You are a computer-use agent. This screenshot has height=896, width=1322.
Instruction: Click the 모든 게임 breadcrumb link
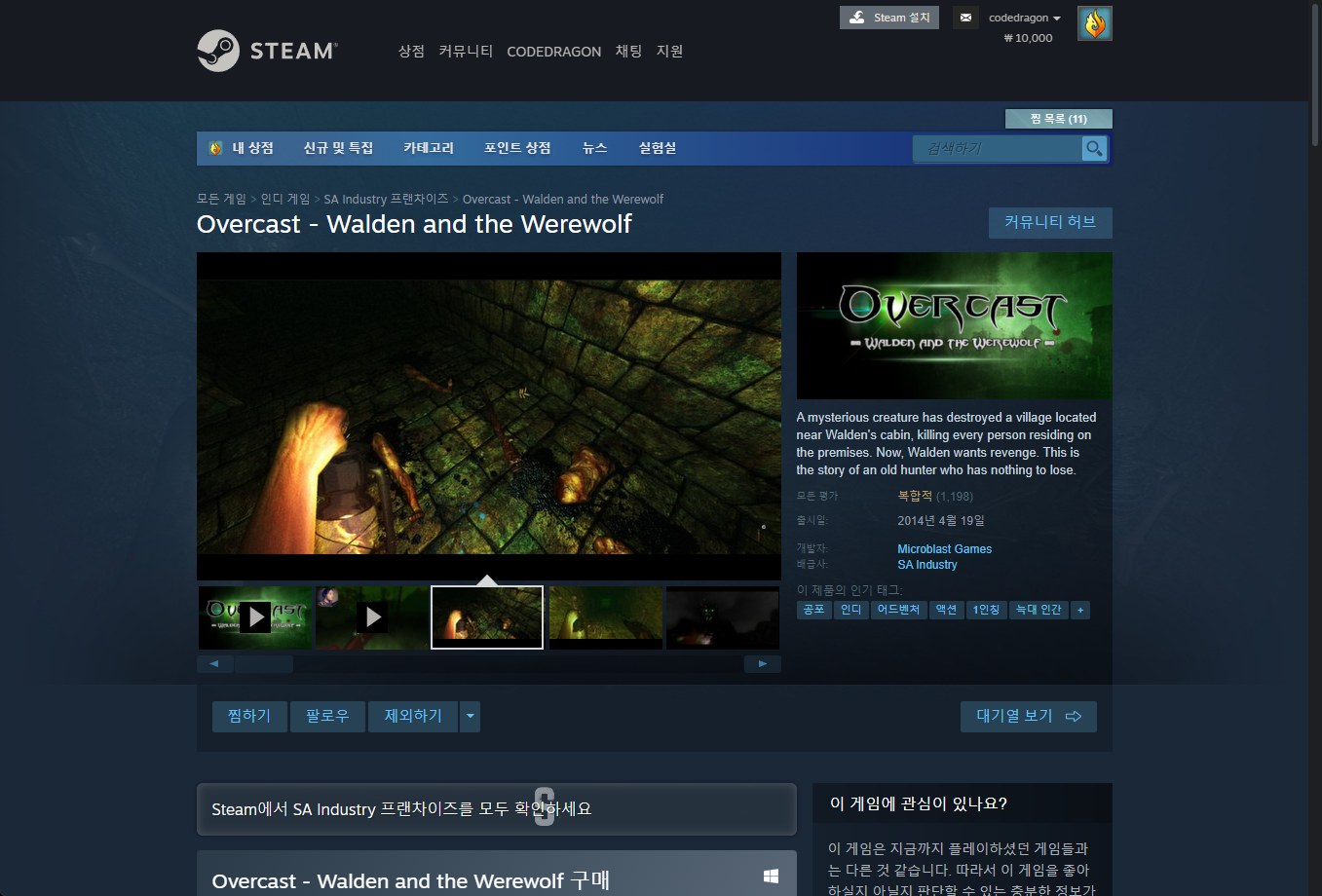[x=221, y=199]
